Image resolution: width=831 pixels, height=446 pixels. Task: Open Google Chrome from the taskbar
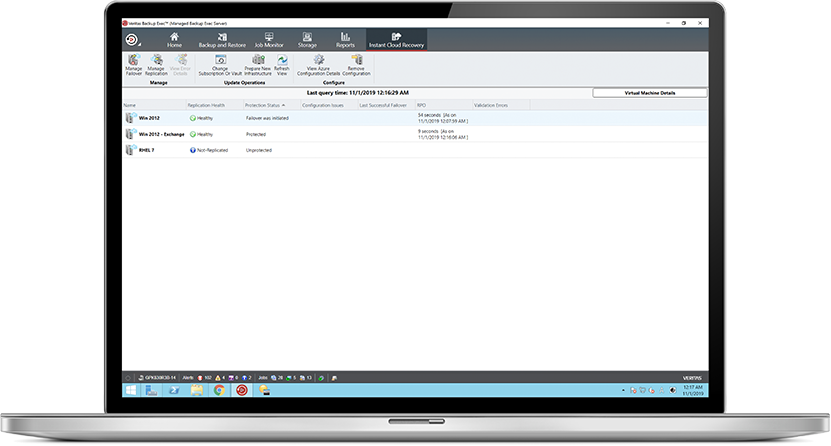coord(218,390)
